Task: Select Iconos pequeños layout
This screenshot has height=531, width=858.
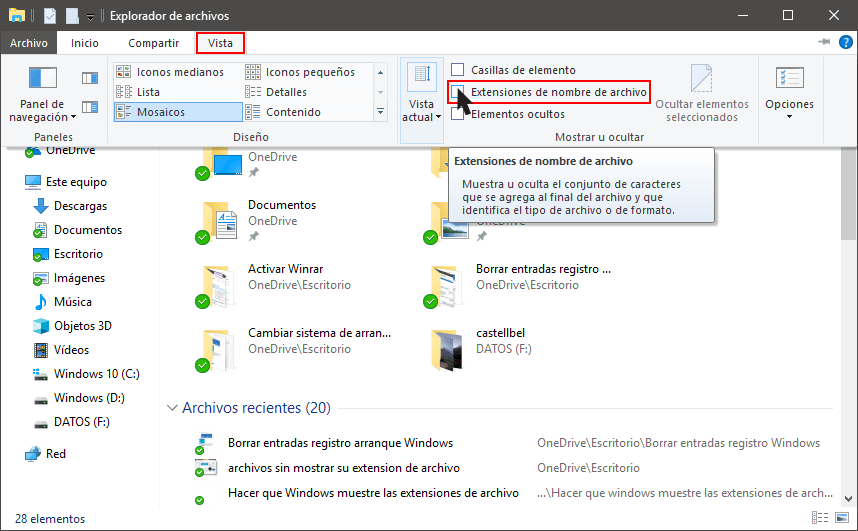Action: [300, 72]
